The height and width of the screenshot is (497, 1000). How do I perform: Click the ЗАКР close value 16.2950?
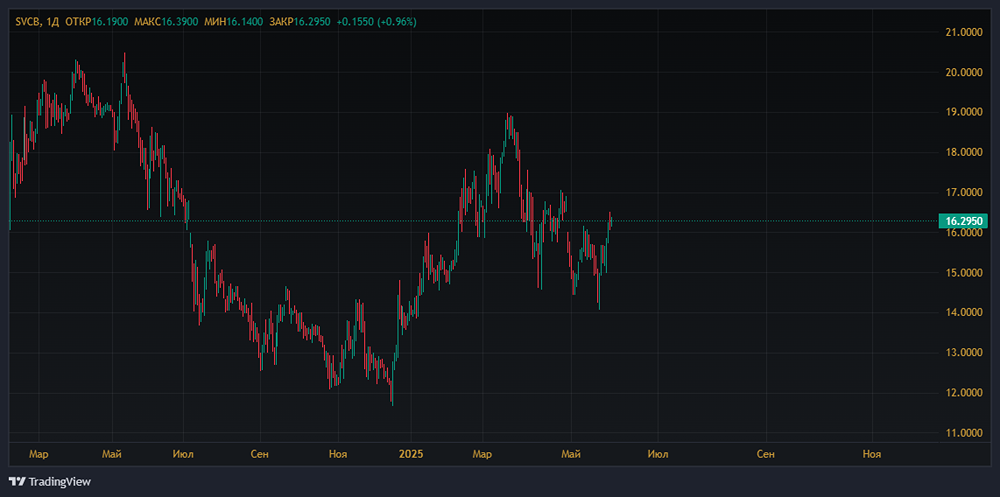(x=312, y=22)
